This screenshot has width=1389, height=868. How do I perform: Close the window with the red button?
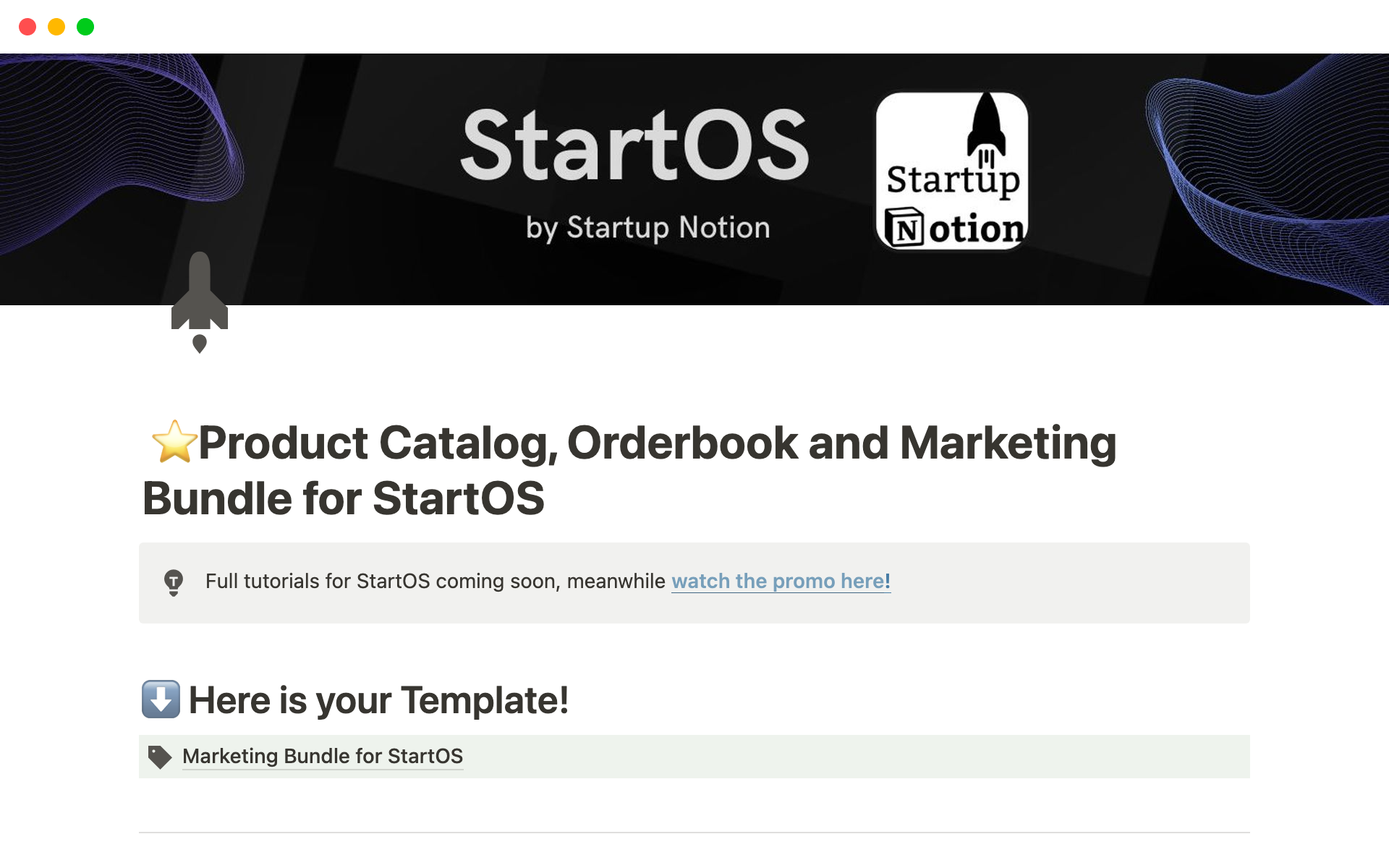coord(27,27)
